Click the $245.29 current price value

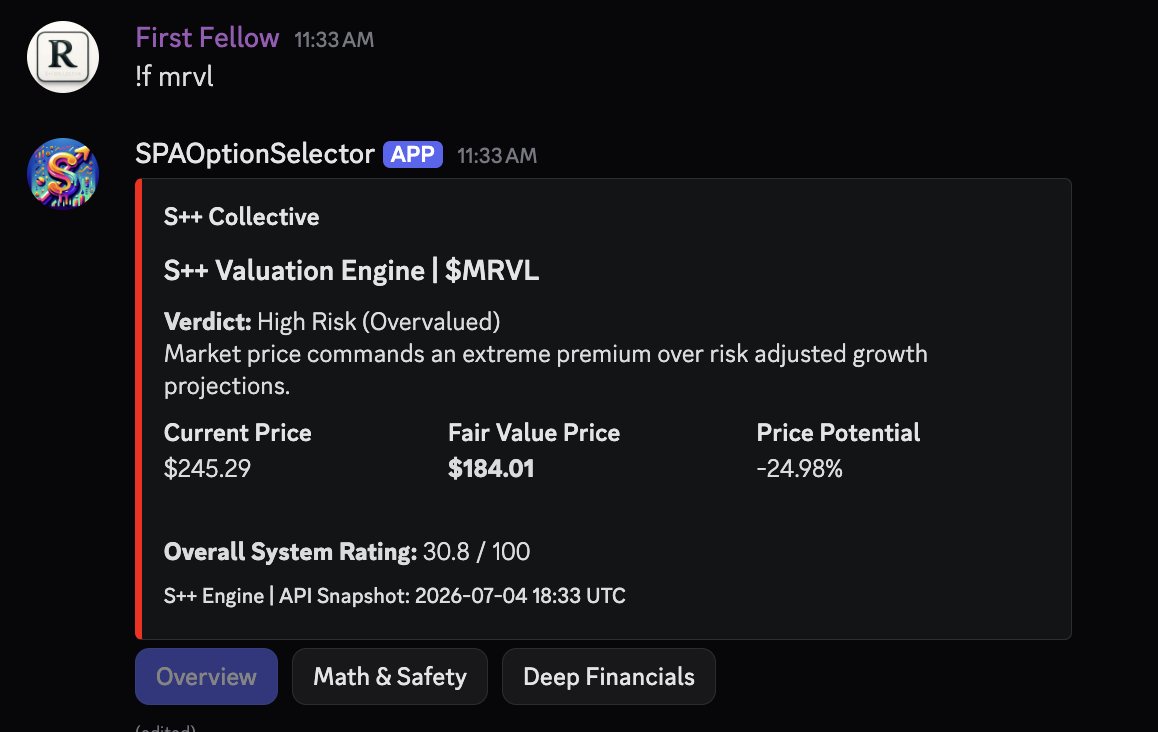click(x=208, y=468)
